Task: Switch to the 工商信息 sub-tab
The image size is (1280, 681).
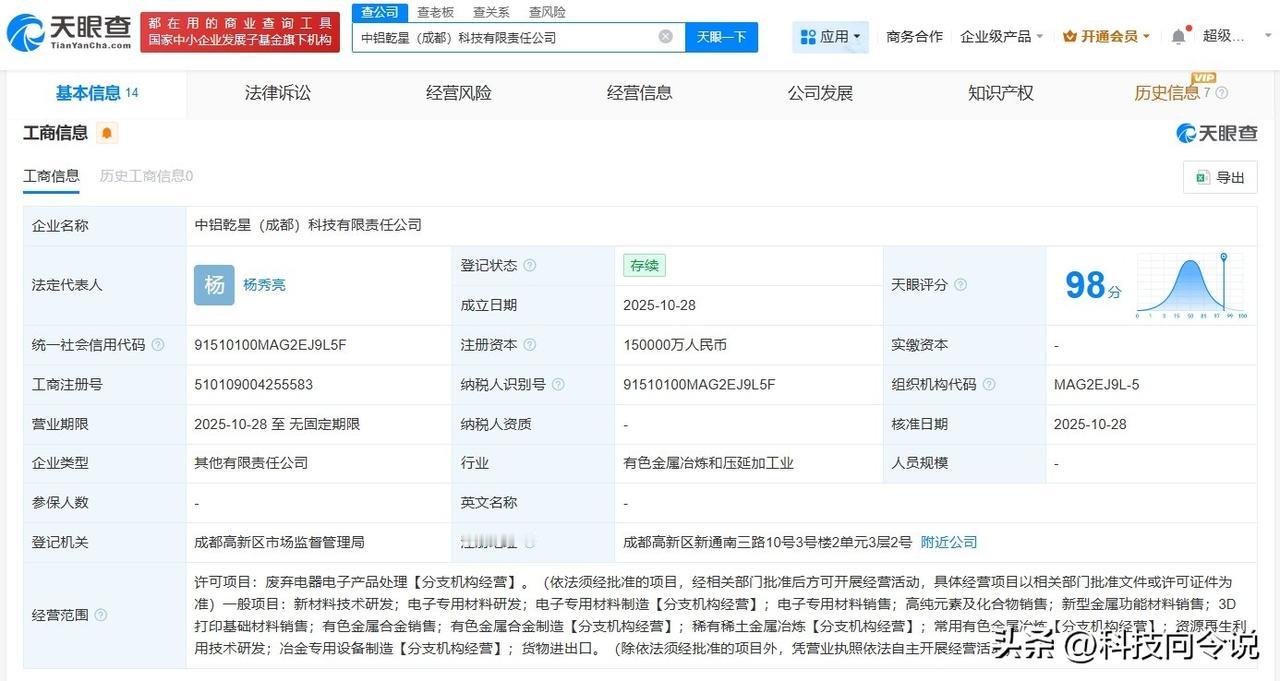Action: click(x=51, y=176)
